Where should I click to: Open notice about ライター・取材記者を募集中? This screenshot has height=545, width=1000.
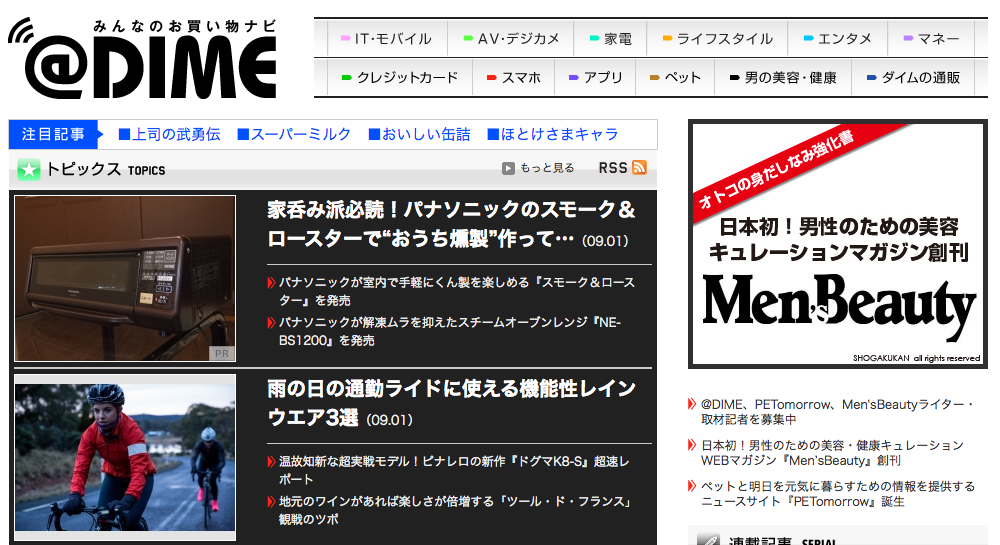coord(837,412)
